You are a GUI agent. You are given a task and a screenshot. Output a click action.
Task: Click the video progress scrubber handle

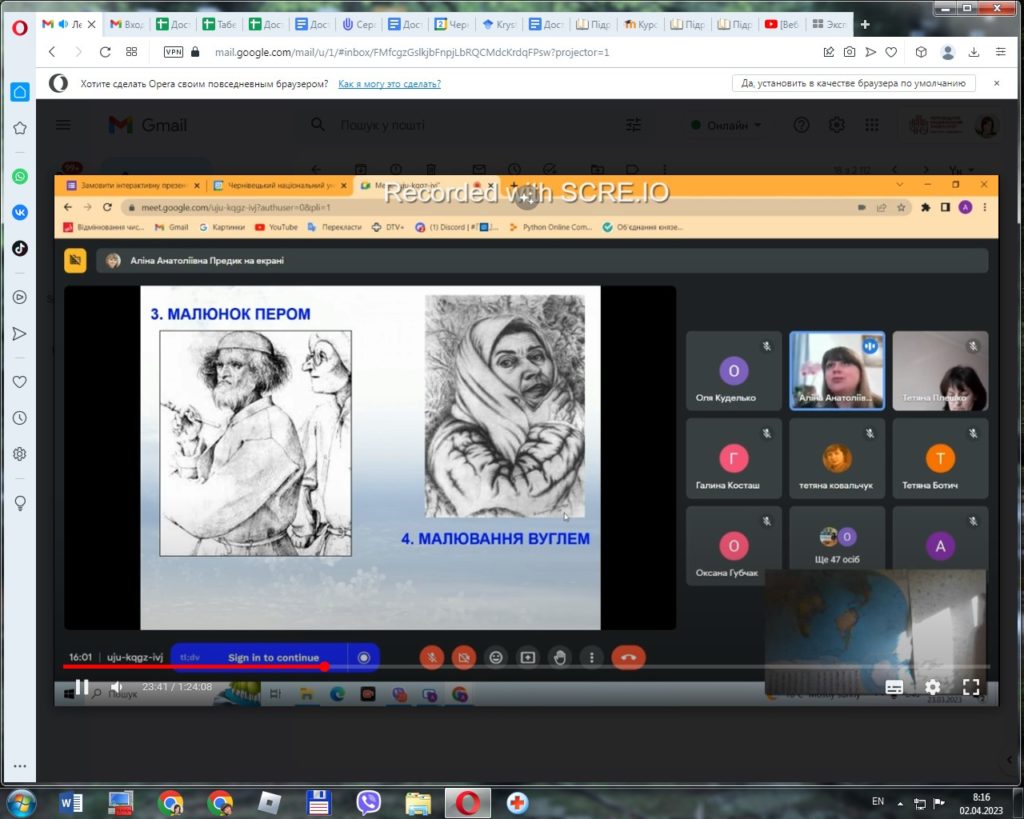coord(325,667)
